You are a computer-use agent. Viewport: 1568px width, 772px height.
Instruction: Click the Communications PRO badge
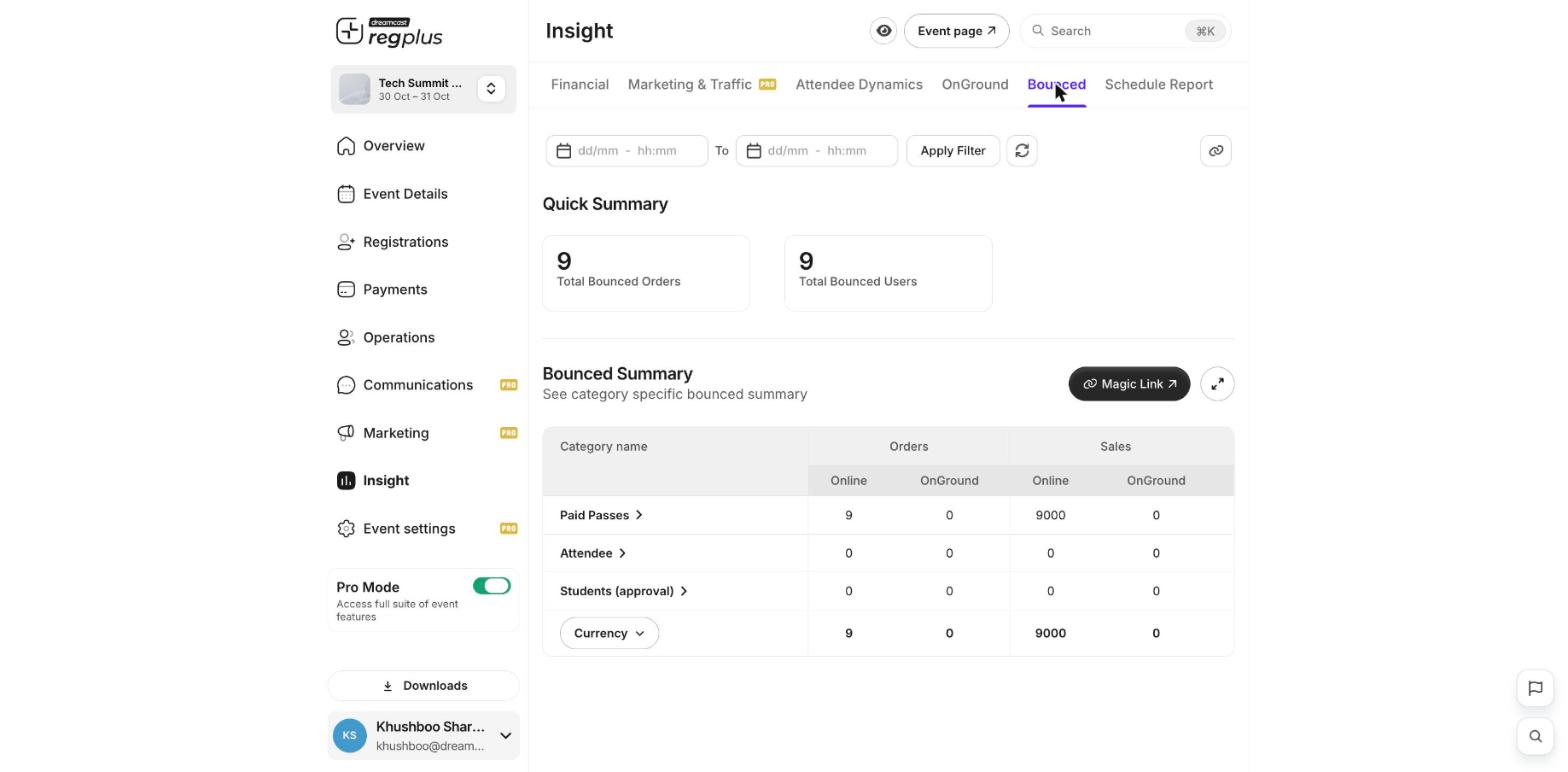tap(509, 385)
